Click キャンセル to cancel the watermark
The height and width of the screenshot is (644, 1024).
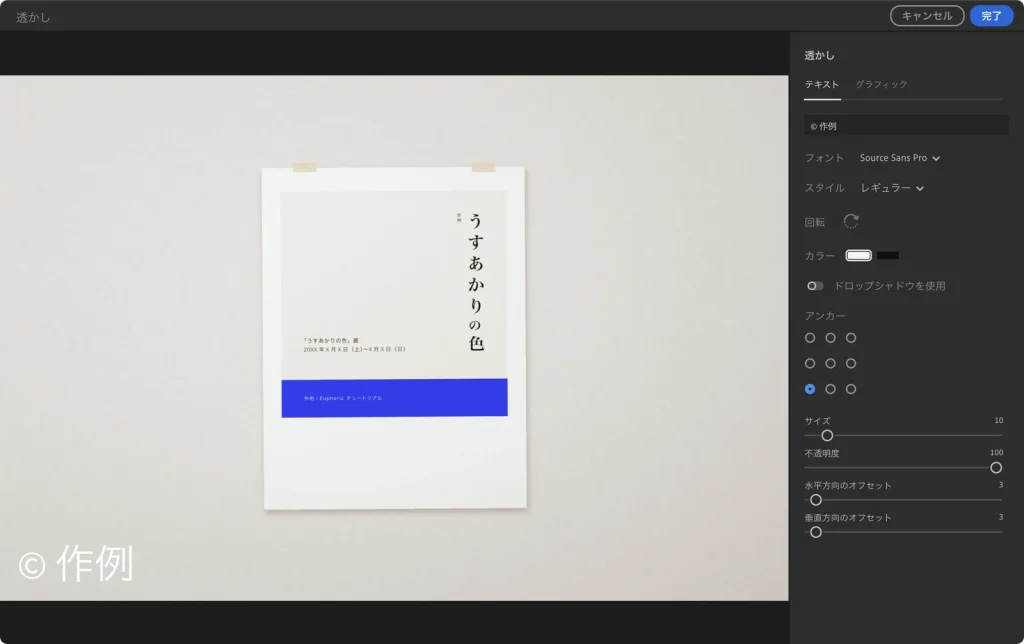coord(927,16)
